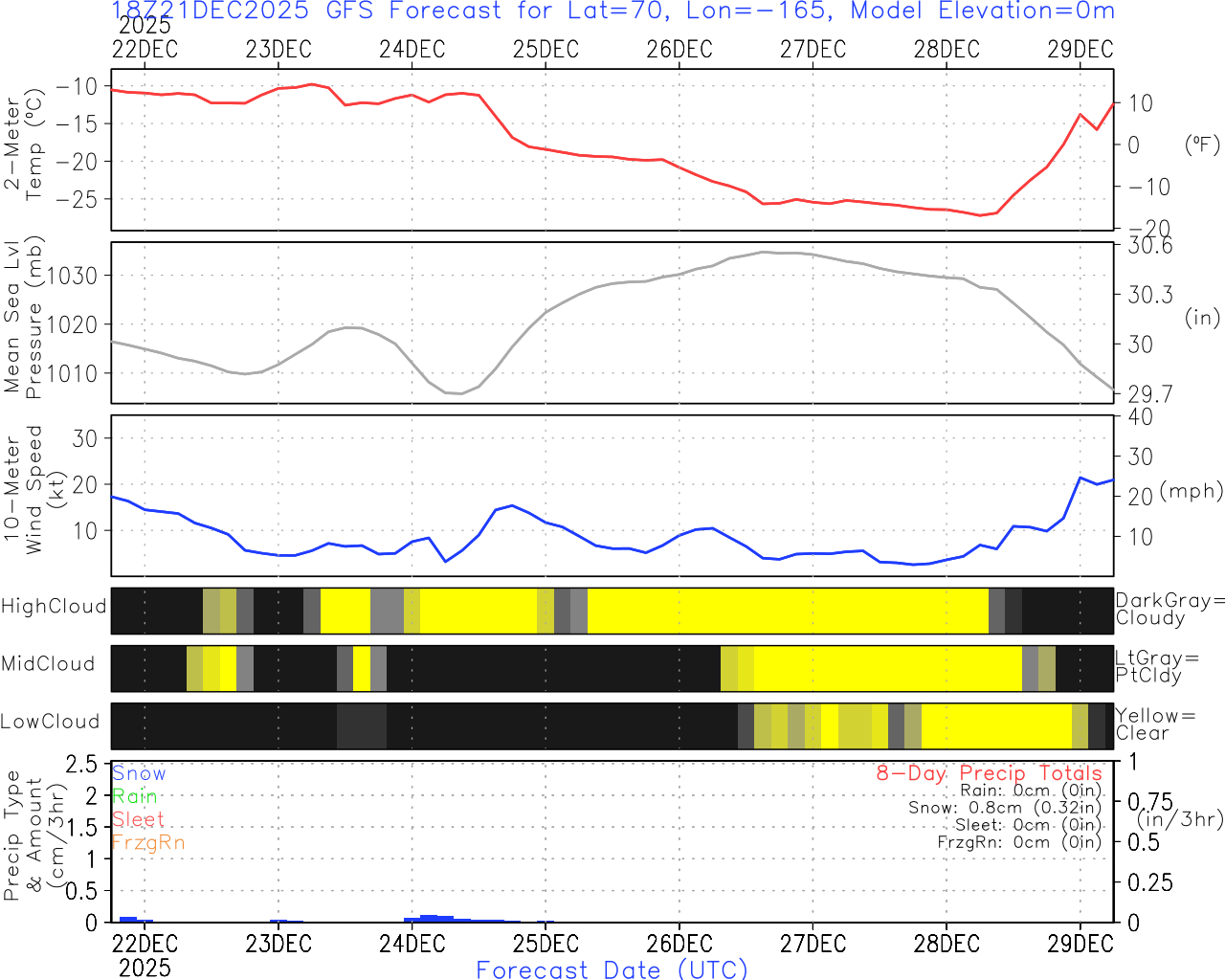
Task: Click the 30.6 inches pressure tick label
Action: (x=1149, y=246)
